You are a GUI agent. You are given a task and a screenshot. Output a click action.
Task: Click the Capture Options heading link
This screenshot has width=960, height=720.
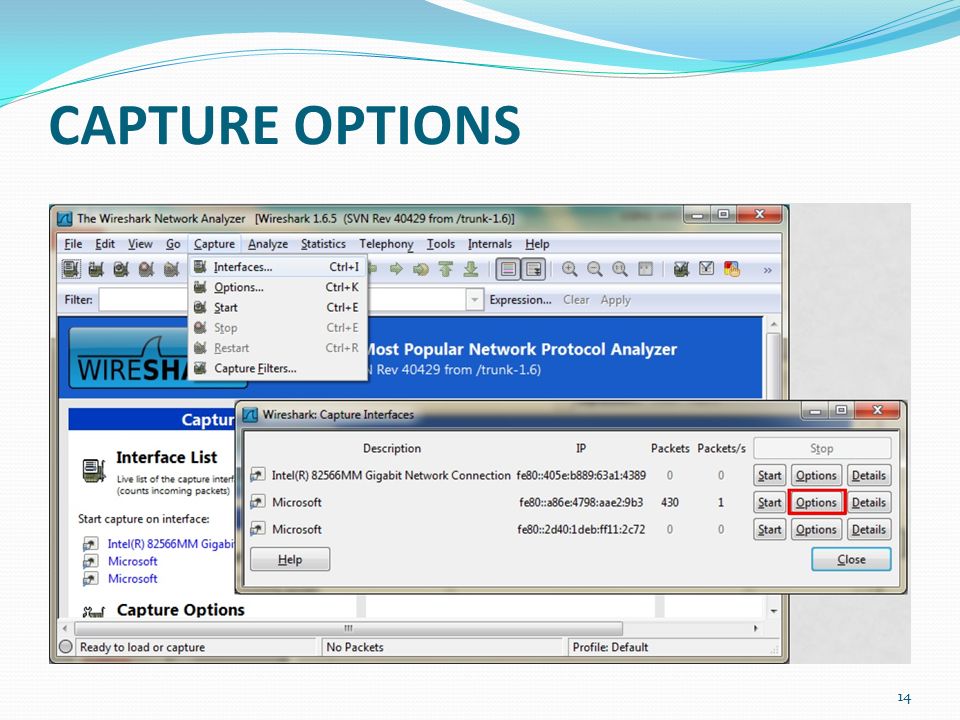click(181, 610)
